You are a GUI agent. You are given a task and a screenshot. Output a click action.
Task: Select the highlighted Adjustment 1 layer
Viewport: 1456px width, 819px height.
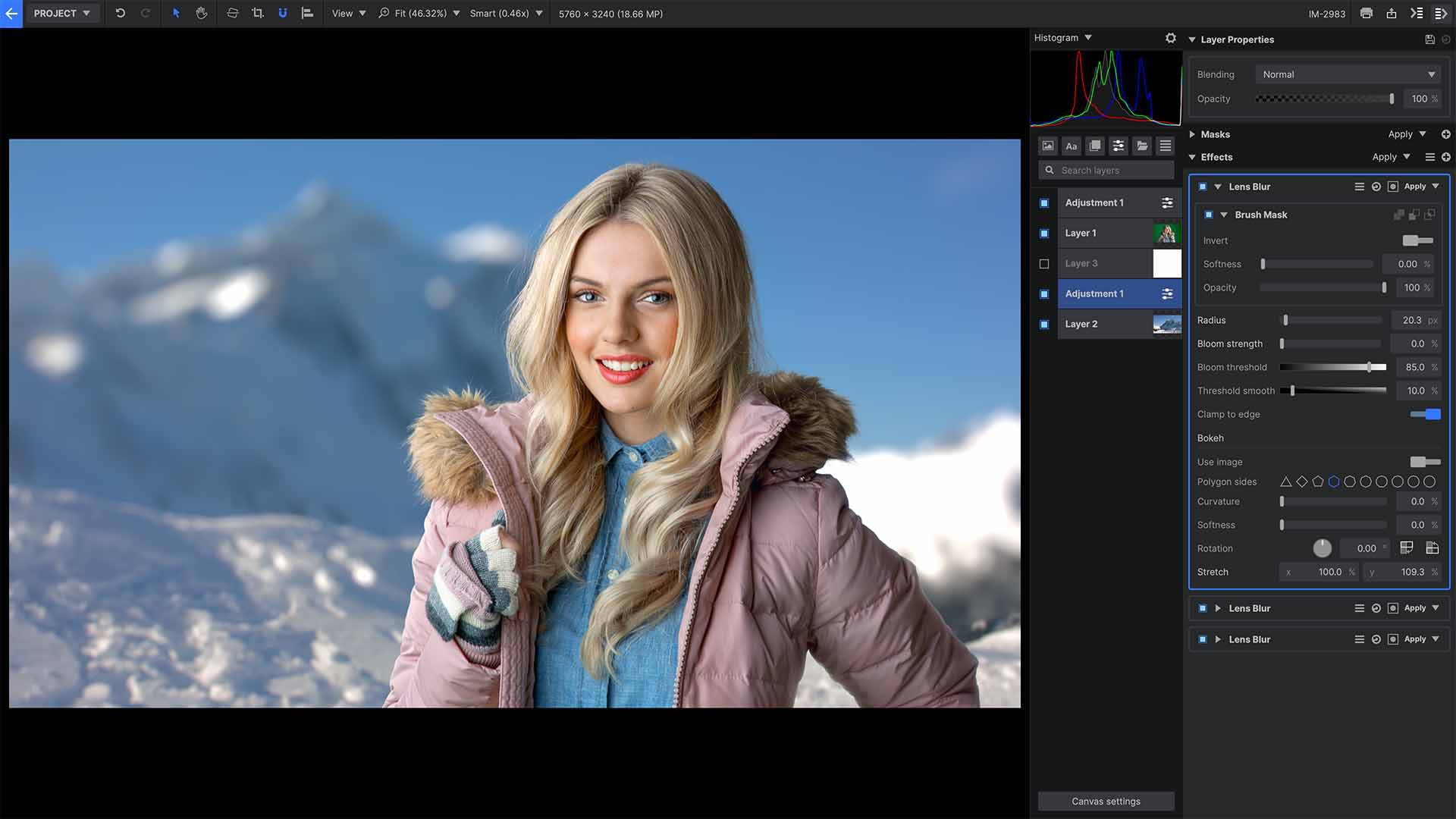1119,293
